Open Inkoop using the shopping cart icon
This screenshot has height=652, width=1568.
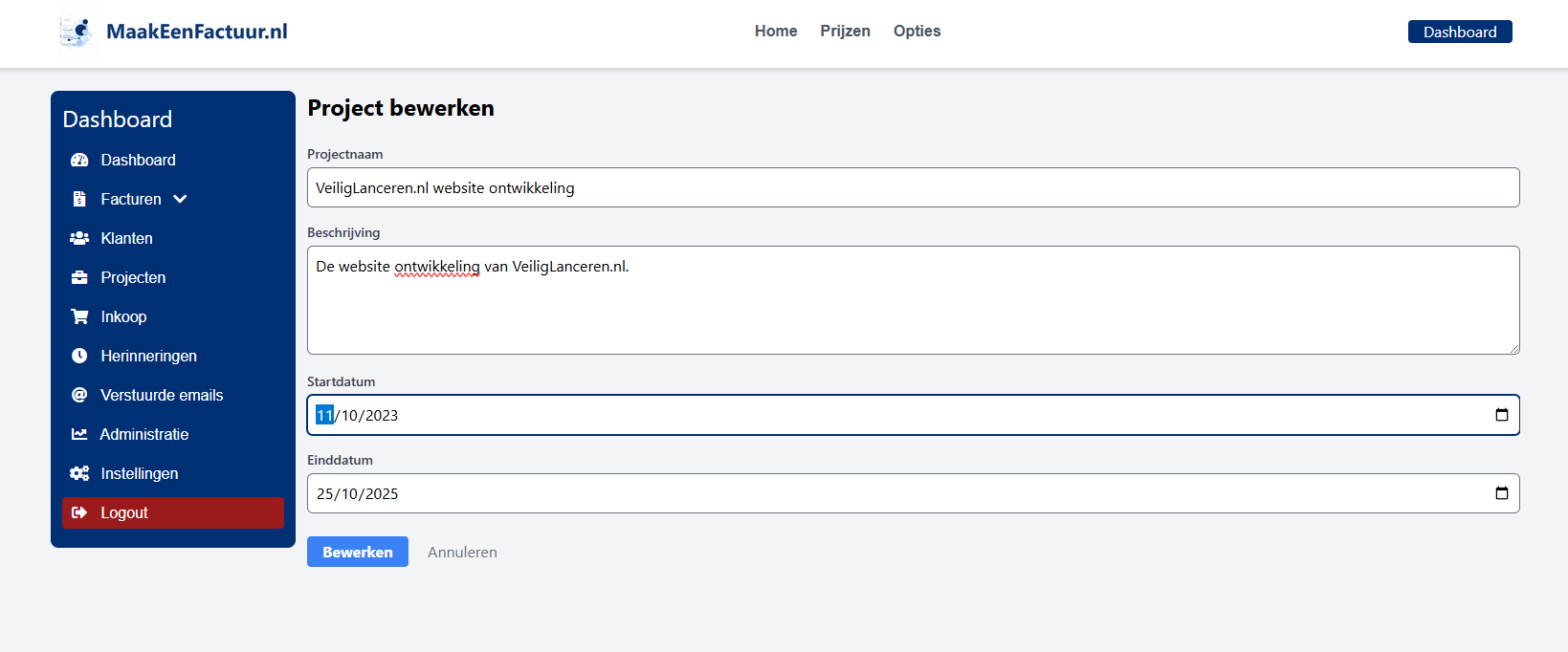79,316
